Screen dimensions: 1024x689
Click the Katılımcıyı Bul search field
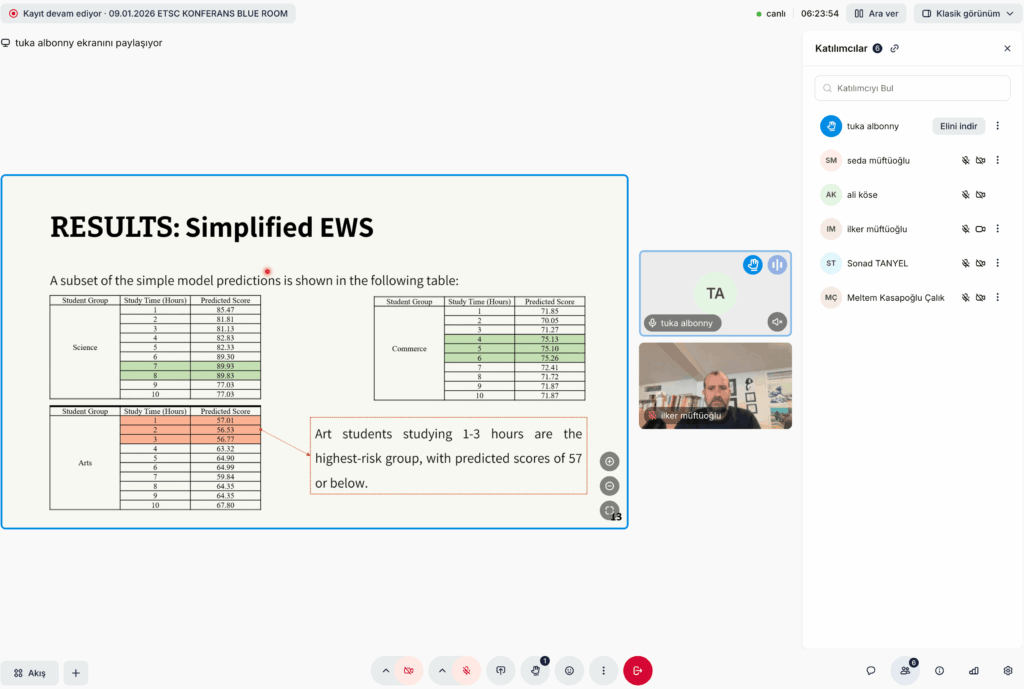click(x=912, y=88)
